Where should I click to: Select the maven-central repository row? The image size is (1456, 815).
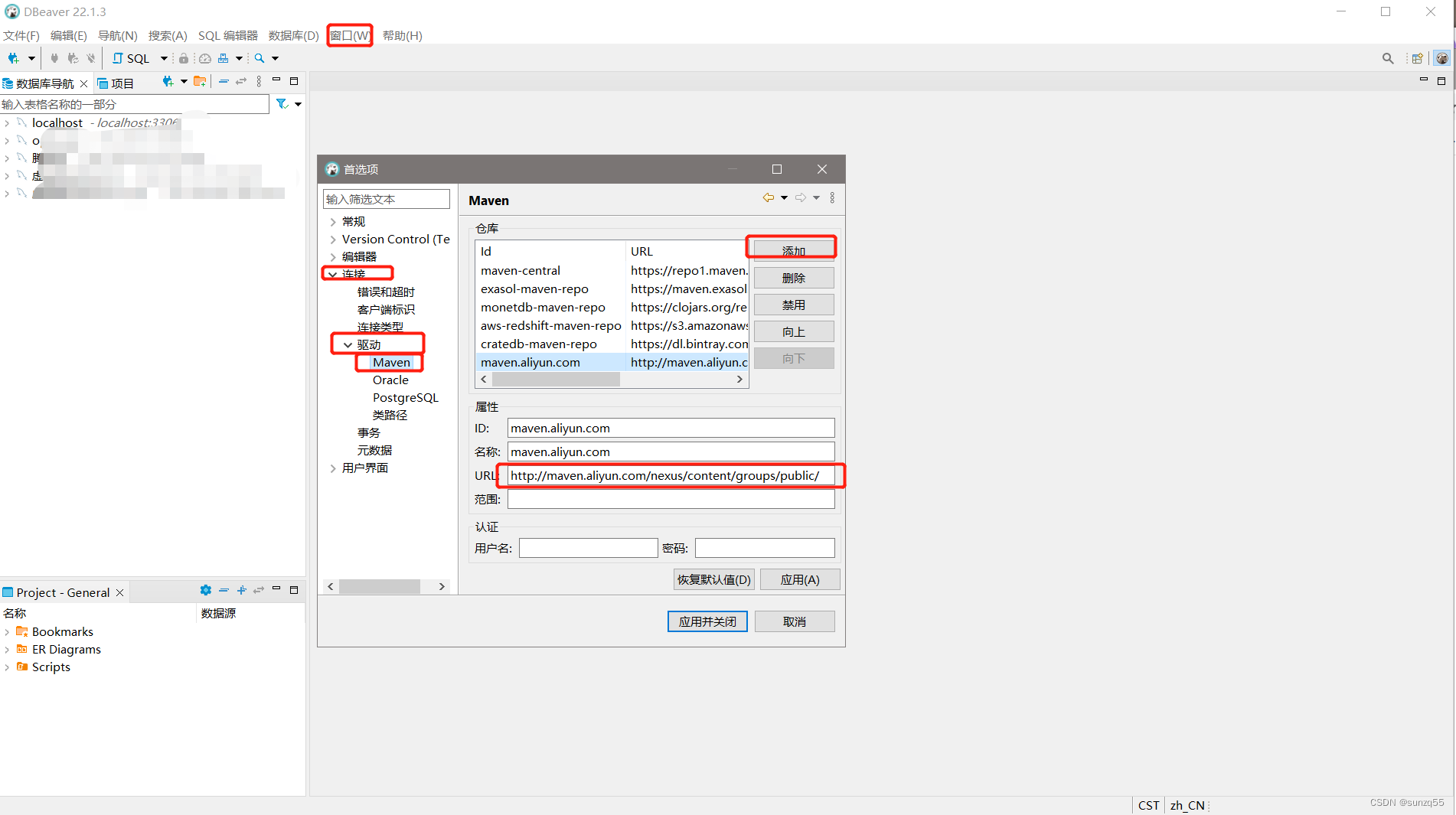pos(612,270)
